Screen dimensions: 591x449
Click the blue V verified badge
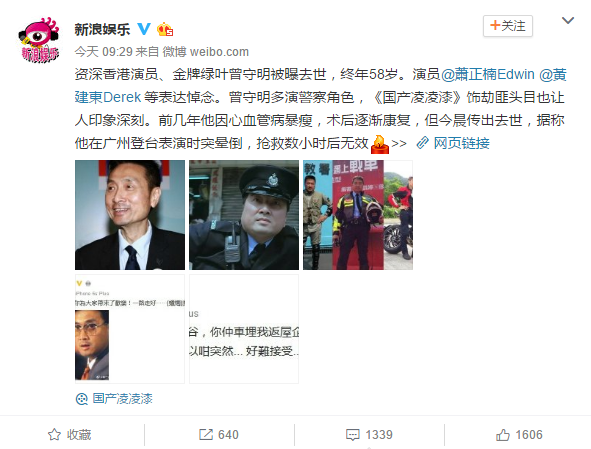pos(144,29)
